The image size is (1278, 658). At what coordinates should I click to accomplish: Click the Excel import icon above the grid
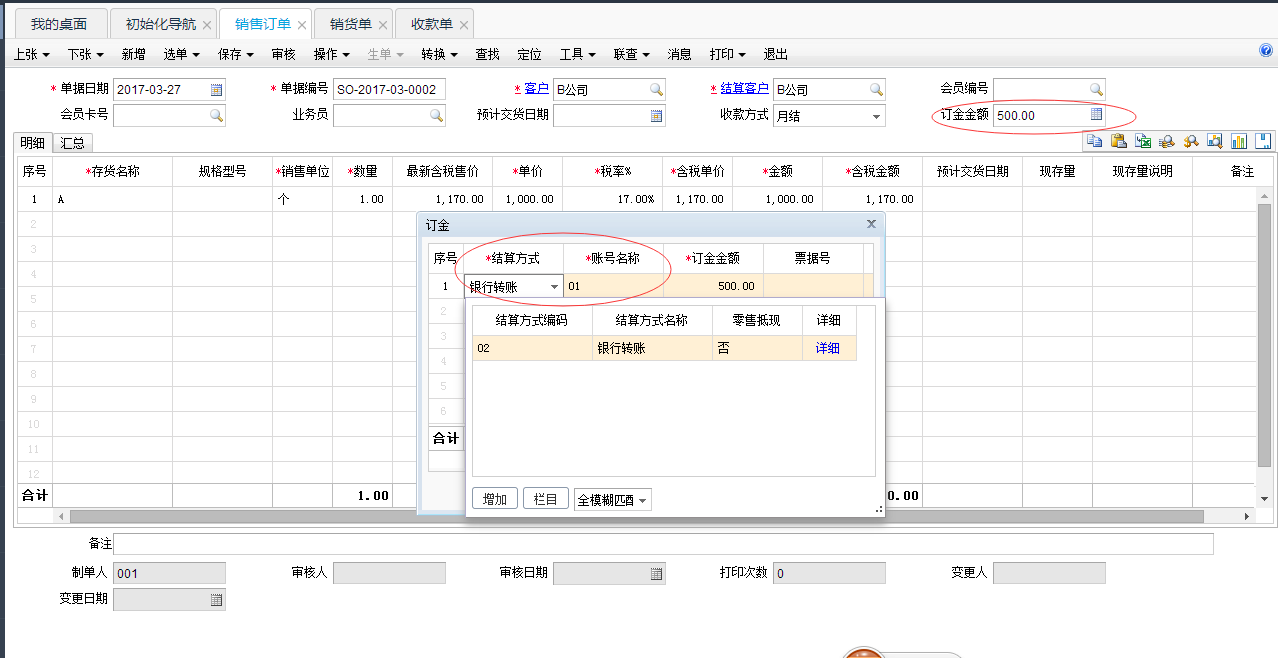(1142, 142)
